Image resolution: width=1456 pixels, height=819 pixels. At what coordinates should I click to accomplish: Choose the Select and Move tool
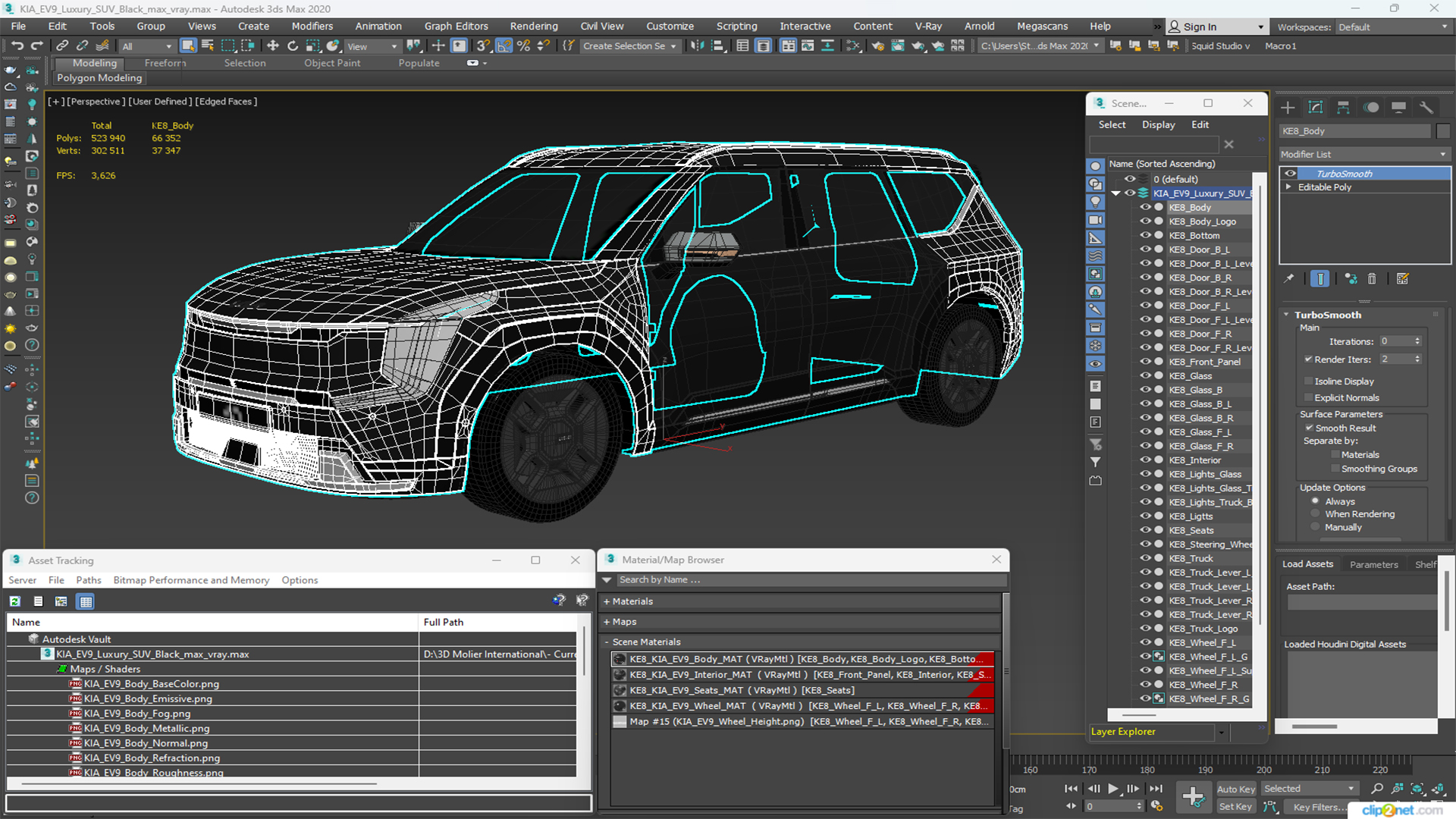coord(273,46)
